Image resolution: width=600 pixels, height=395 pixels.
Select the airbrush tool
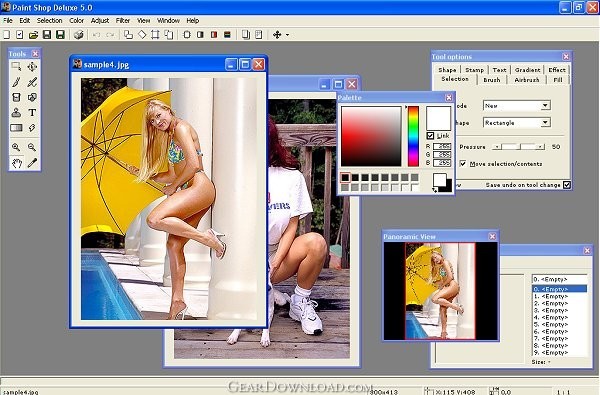click(x=32, y=82)
